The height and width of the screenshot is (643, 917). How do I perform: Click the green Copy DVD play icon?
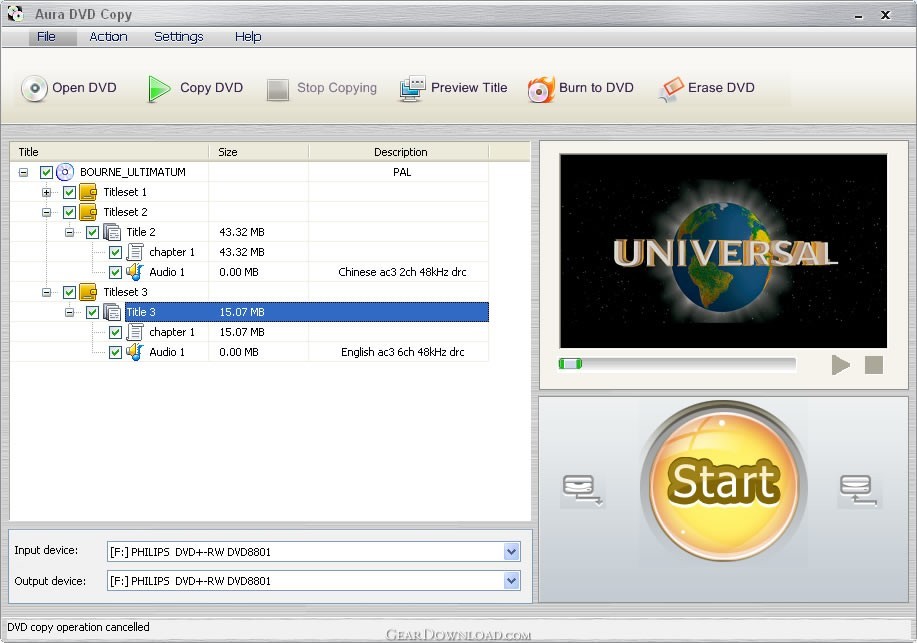point(158,89)
